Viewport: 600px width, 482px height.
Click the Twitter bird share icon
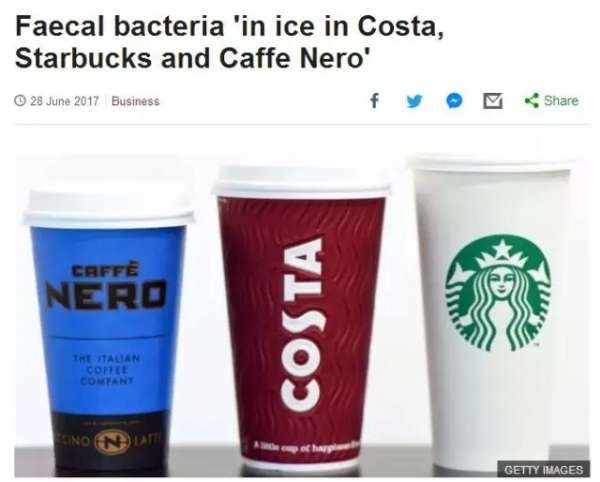pyautogui.click(x=414, y=101)
